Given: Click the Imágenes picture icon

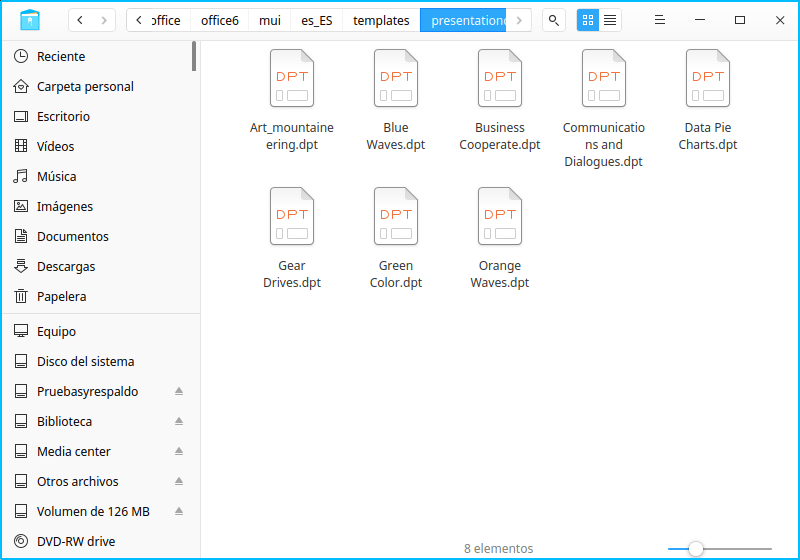Looking at the screenshot, I should [x=21, y=206].
